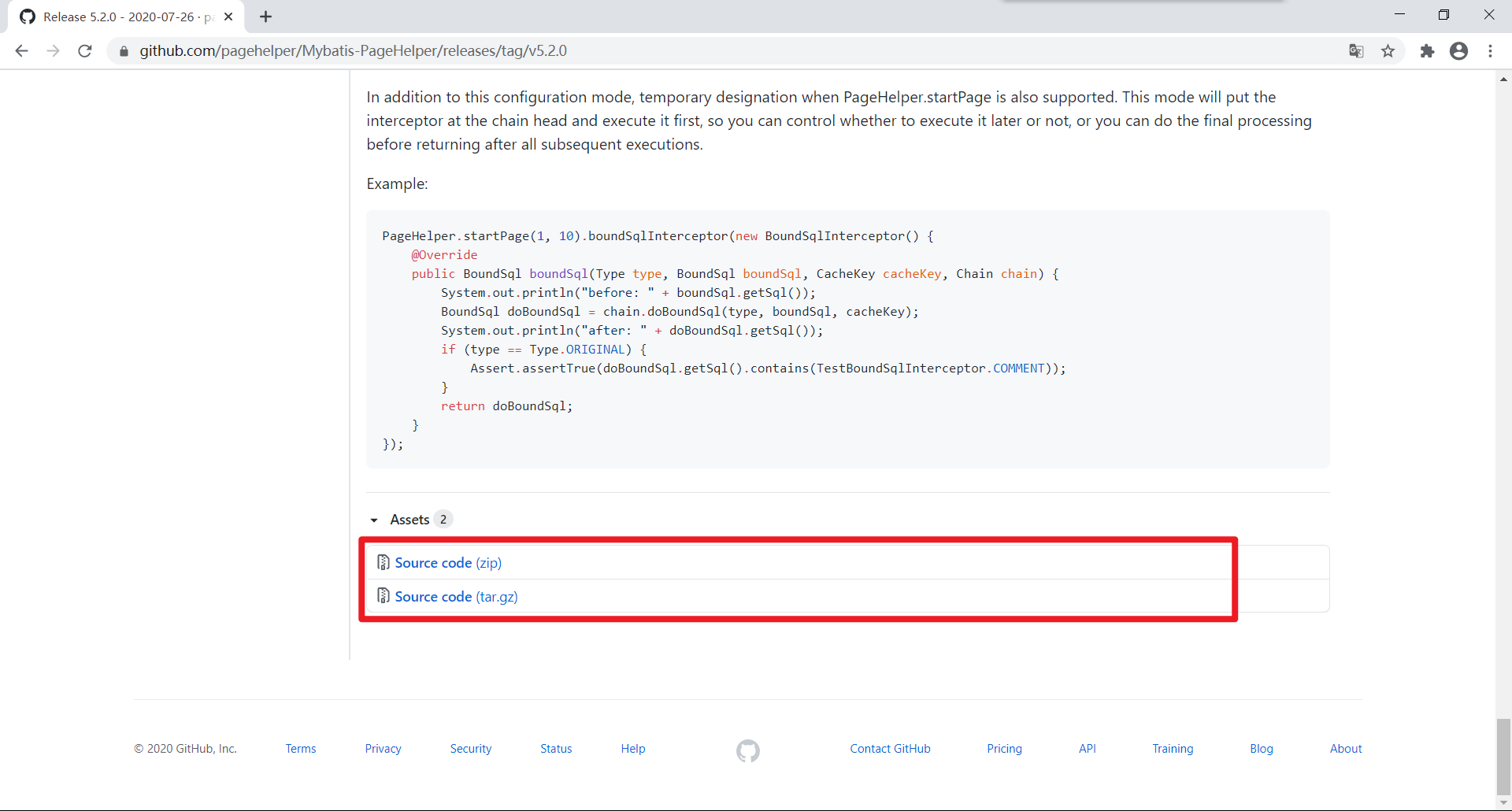Open the Extensions puzzle icon
The width and height of the screenshot is (1512, 811).
pyautogui.click(x=1427, y=51)
